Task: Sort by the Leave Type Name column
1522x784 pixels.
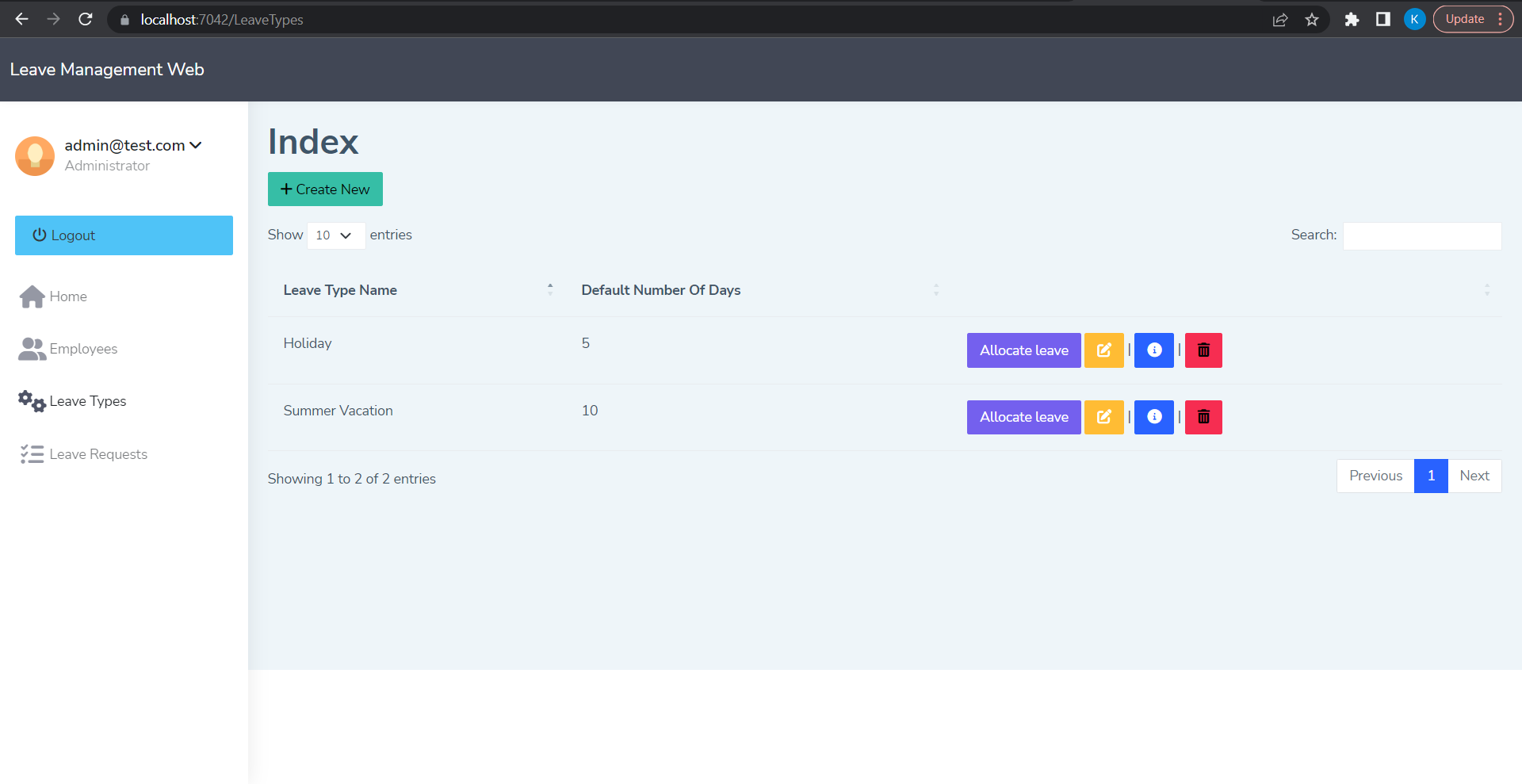Action: pyautogui.click(x=549, y=289)
